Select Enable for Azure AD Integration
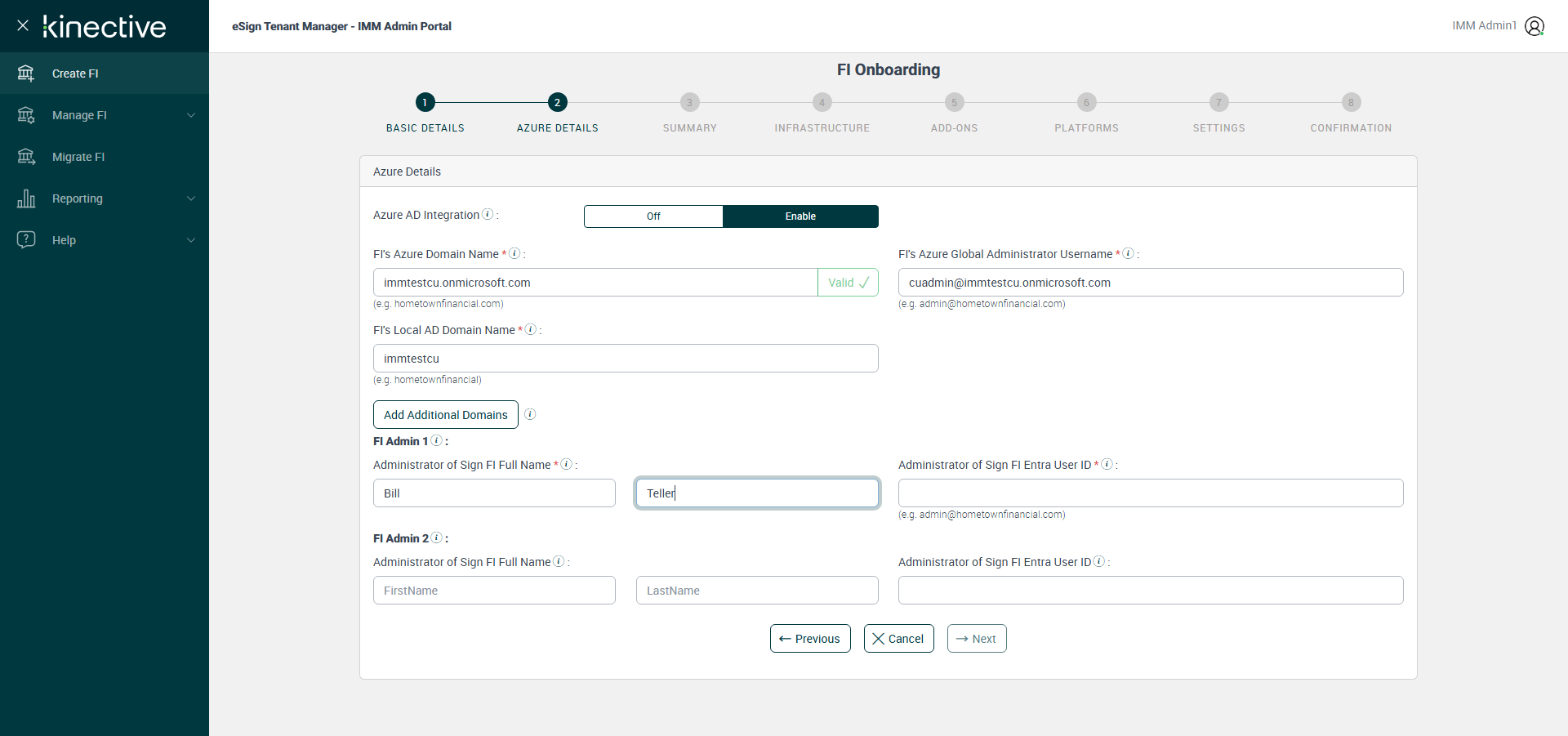 pos(800,216)
